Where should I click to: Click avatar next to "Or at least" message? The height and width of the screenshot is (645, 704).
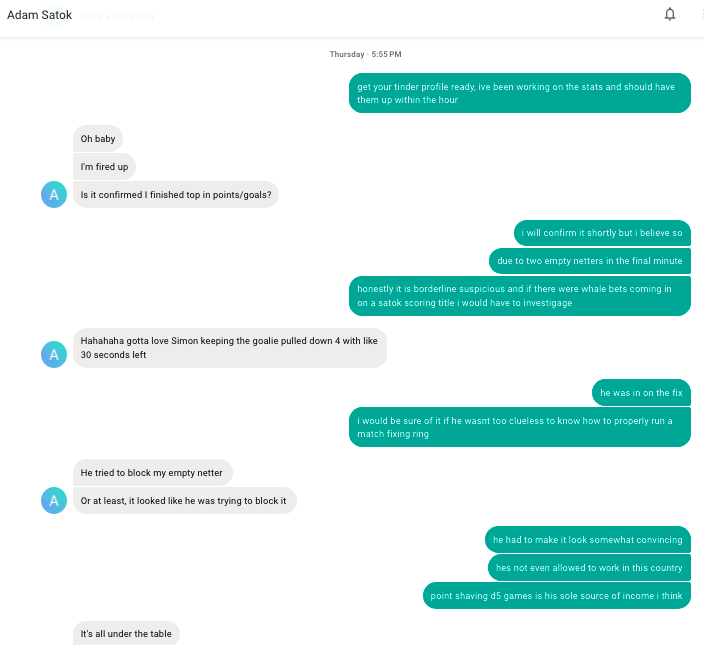[x=54, y=501]
